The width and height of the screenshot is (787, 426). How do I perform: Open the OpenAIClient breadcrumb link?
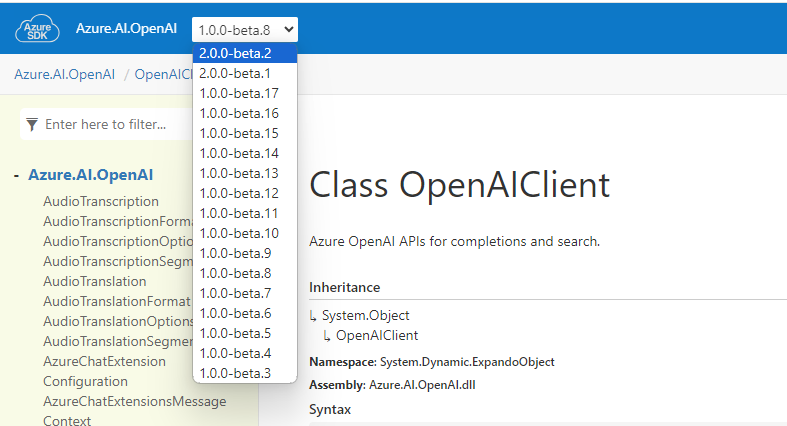tap(164, 74)
